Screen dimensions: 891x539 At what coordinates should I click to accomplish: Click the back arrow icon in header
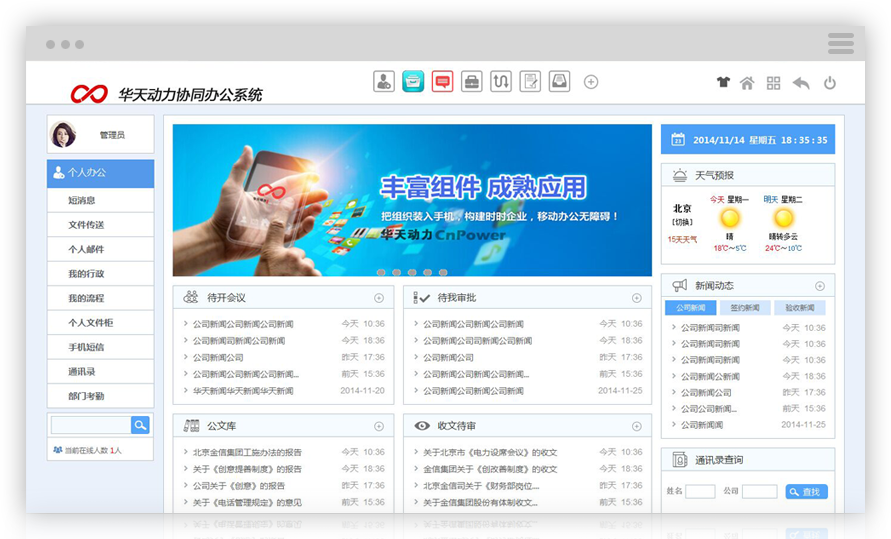tap(801, 83)
